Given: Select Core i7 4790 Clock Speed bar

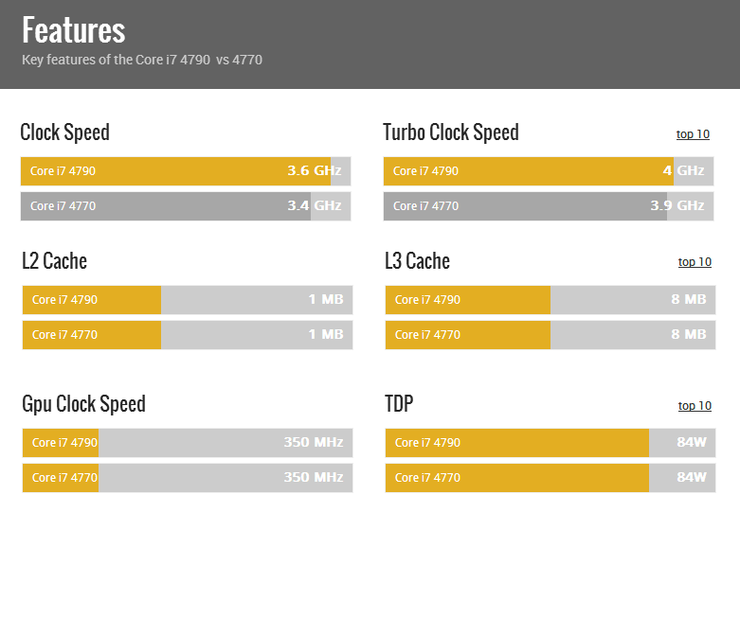Looking at the screenshot, I should (x=185, y=171).
